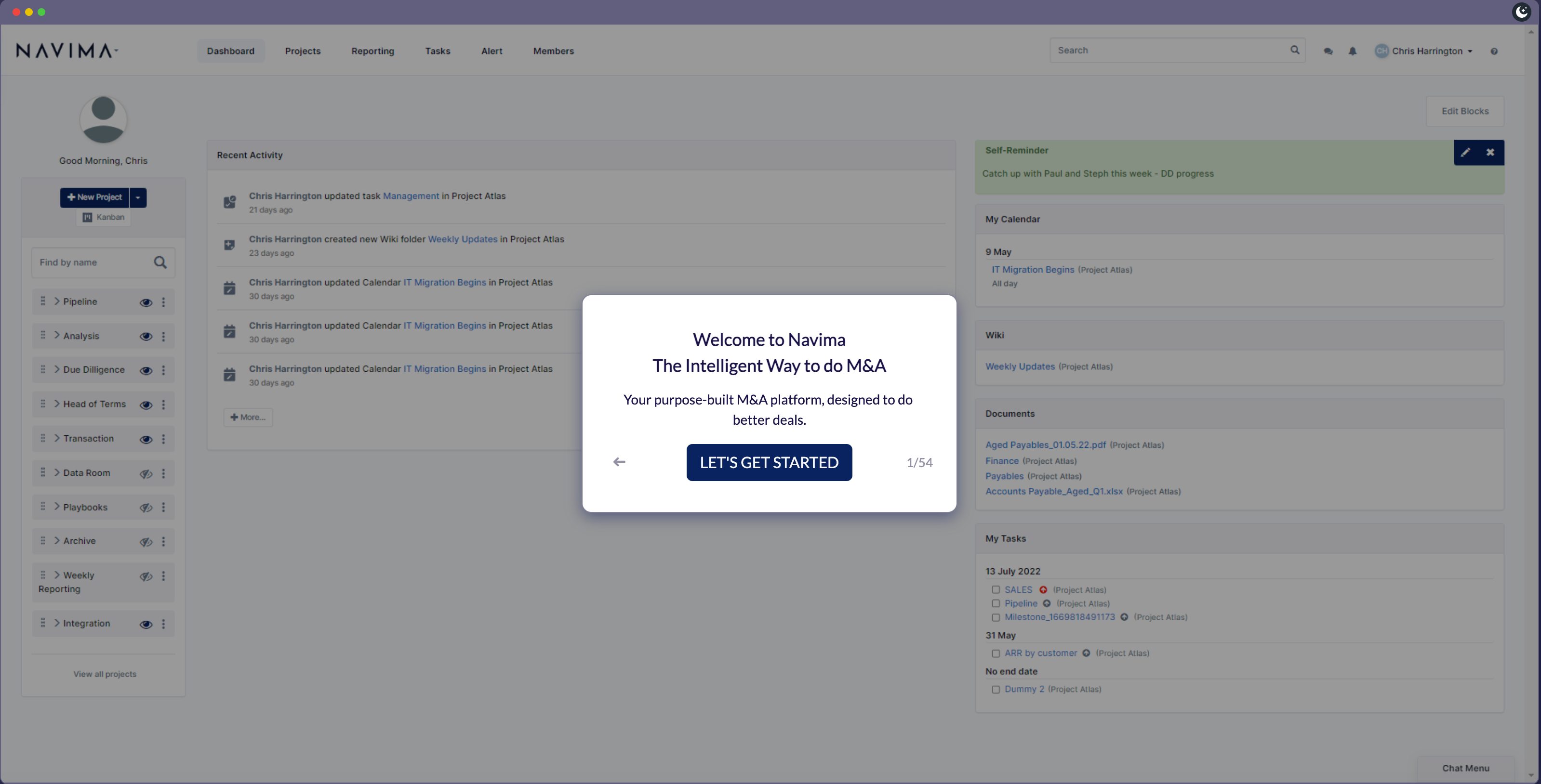The width and height of the screenshot is (1541, 784).
Task: Check the Dummy 2 task checkbox
Action: pos(996,690)
